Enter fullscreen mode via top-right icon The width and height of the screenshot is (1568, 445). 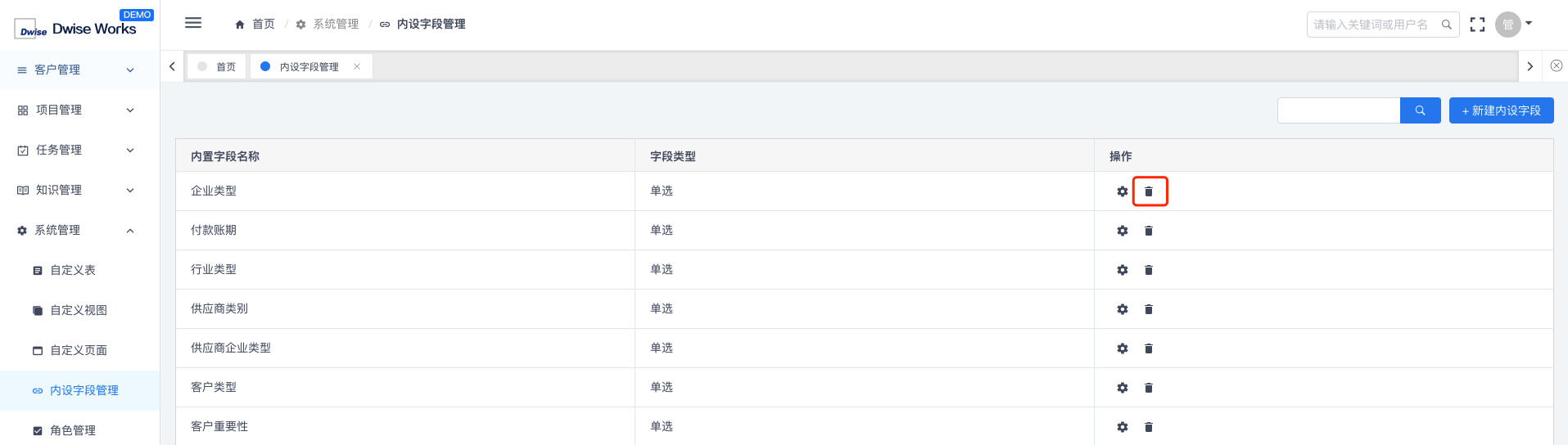pos(1477,25)
